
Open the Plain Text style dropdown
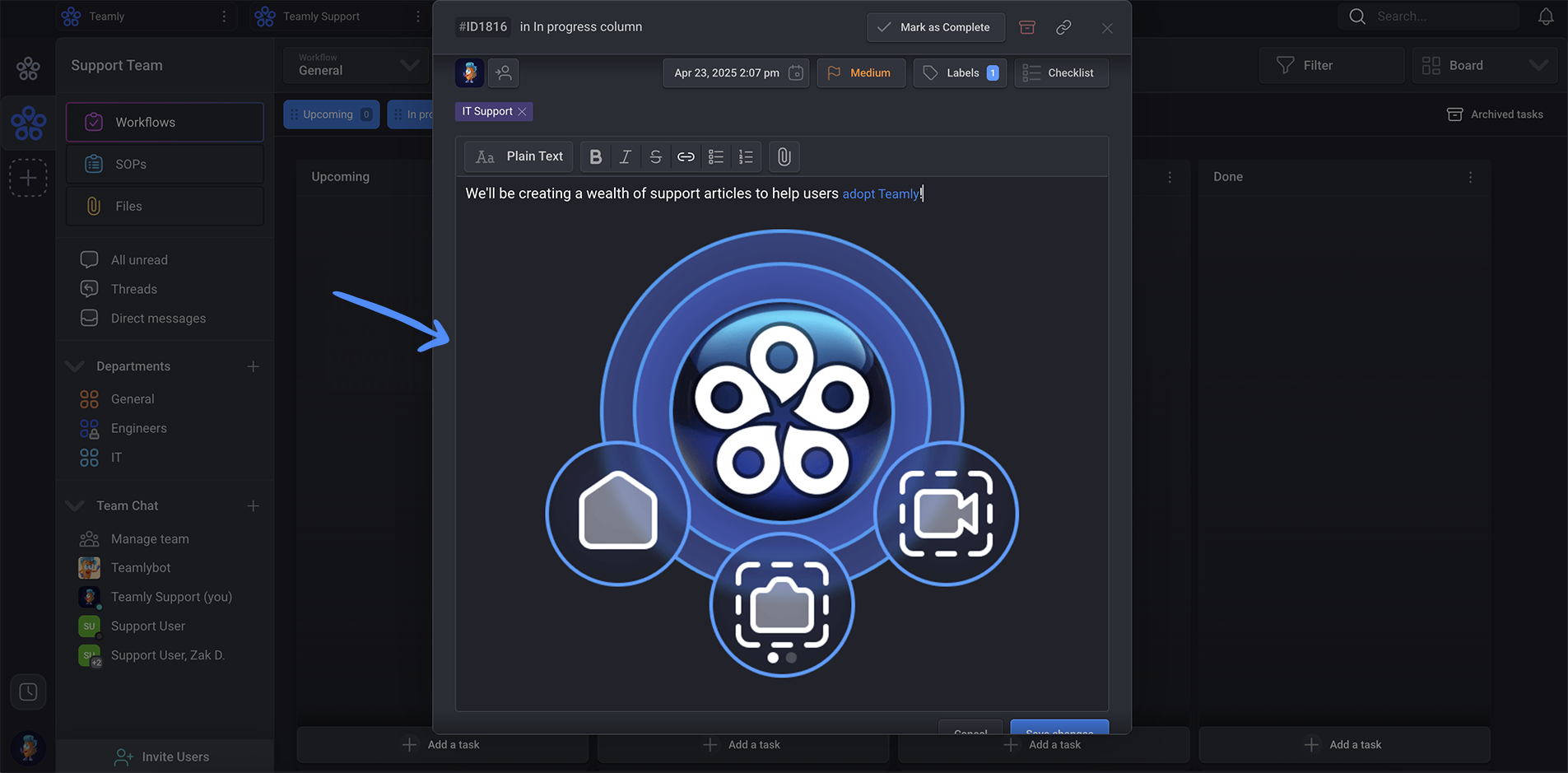click(519, 156)
